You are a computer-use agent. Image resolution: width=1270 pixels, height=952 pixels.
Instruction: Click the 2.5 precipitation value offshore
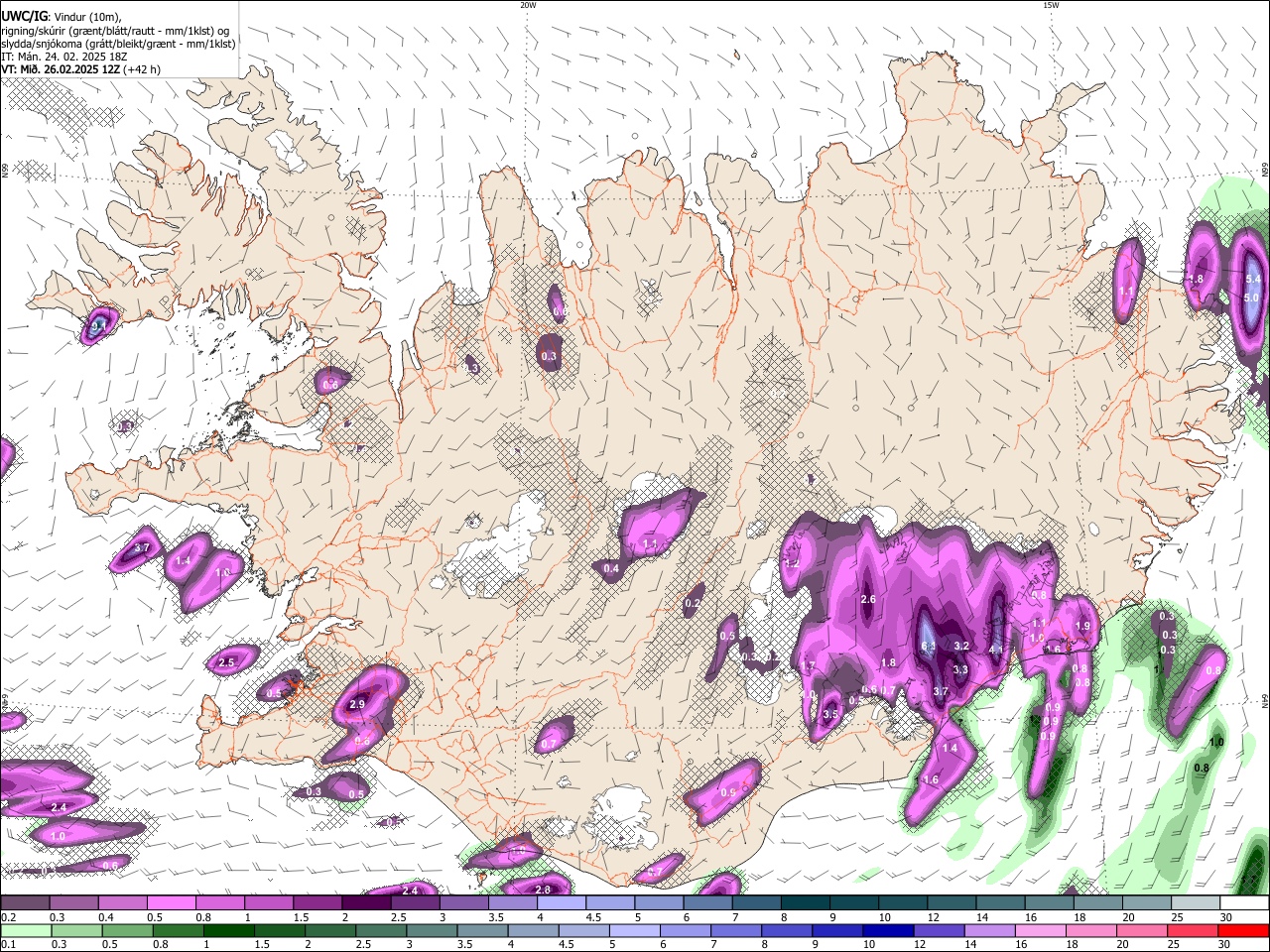(x=226, y=662)
